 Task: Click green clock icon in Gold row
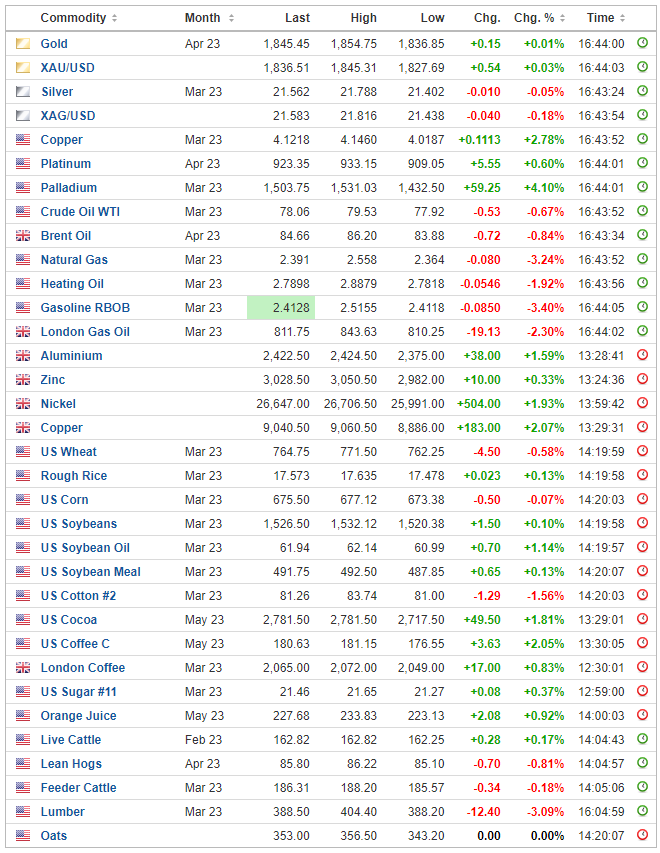[x=643, y=42]
